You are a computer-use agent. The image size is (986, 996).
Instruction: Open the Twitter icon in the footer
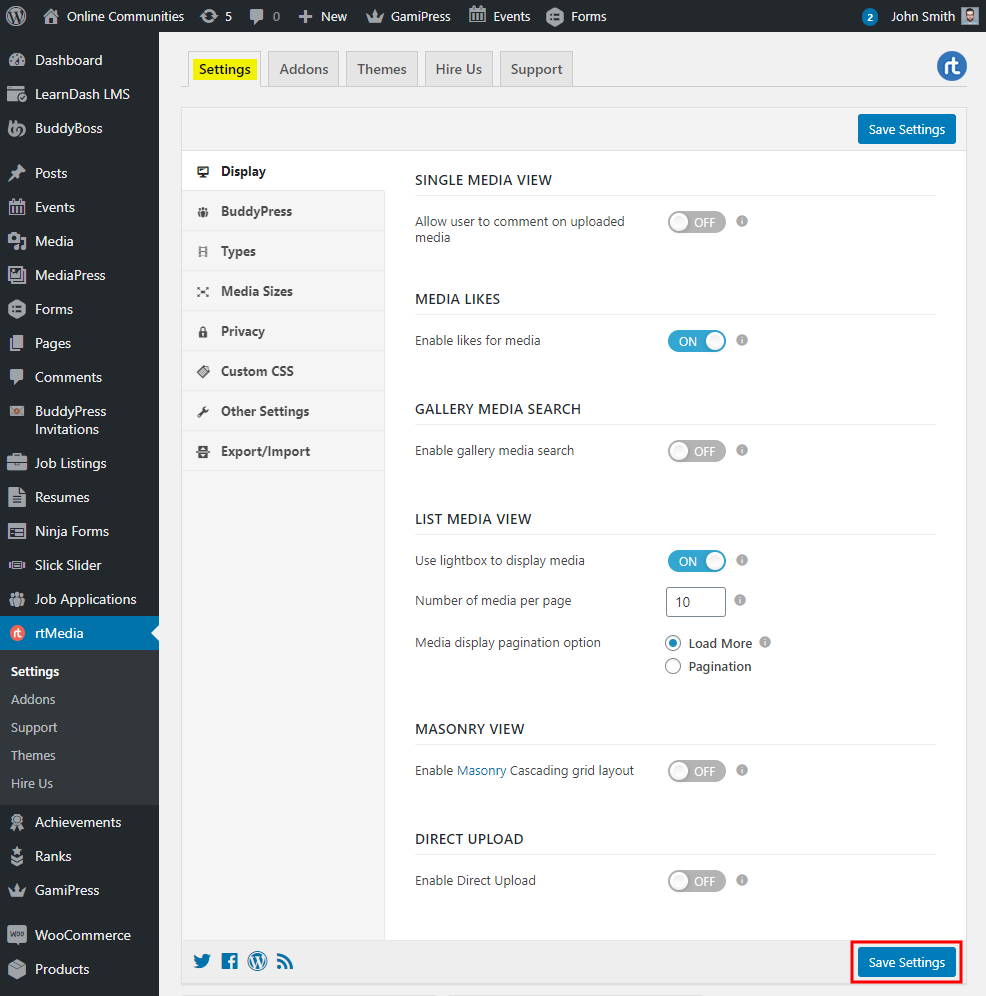tap(202, 961)
